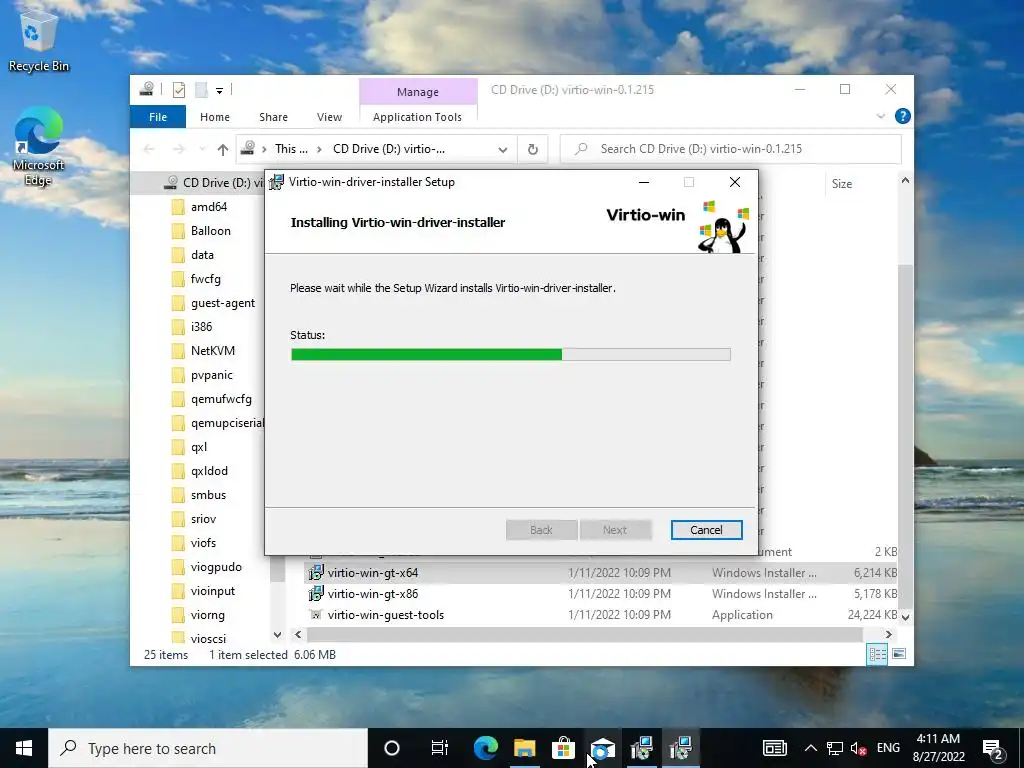This screenshot has height=768, width=1024.
Task: Switch to Details view layout icon
Action: [x=876, y=654]
